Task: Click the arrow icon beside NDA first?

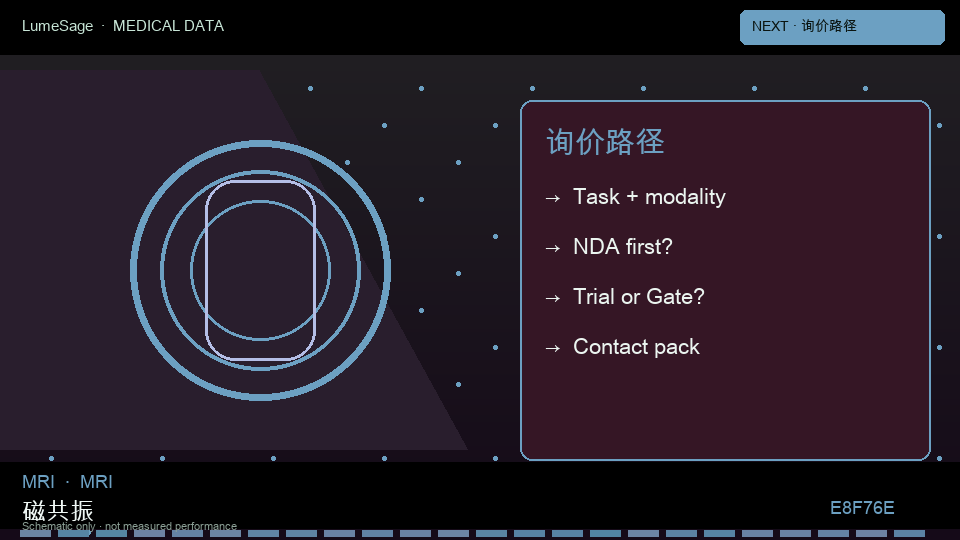Action: pos(552,248)
